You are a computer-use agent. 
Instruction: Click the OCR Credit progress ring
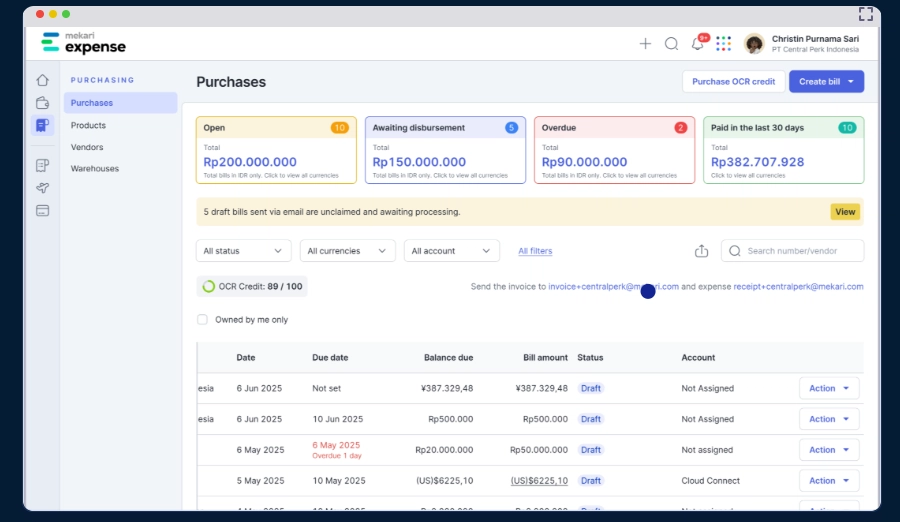(x=209, y=287)
